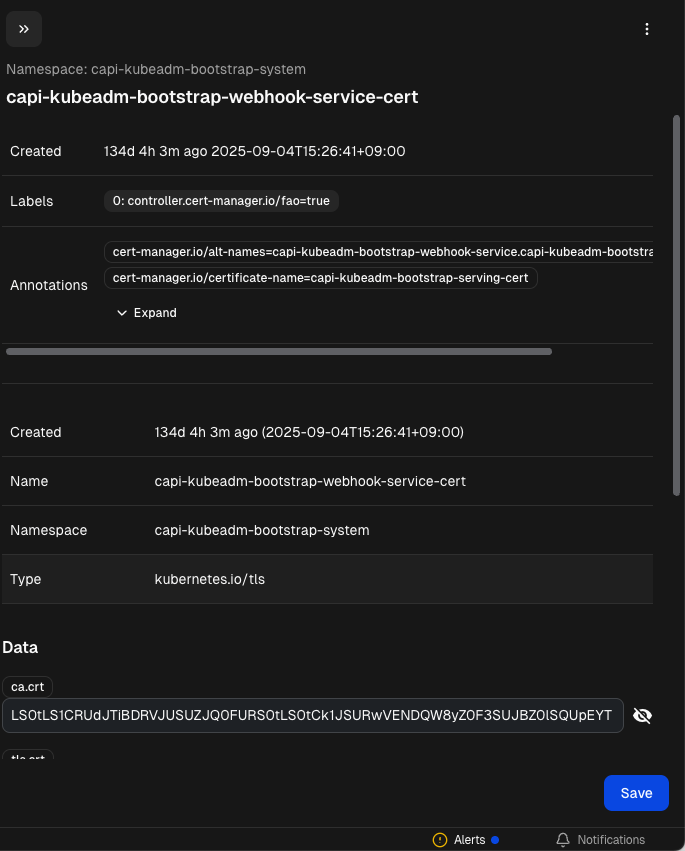Collapse the panel using the double-chevron icon
685x851 pixels.
point(24,29)
